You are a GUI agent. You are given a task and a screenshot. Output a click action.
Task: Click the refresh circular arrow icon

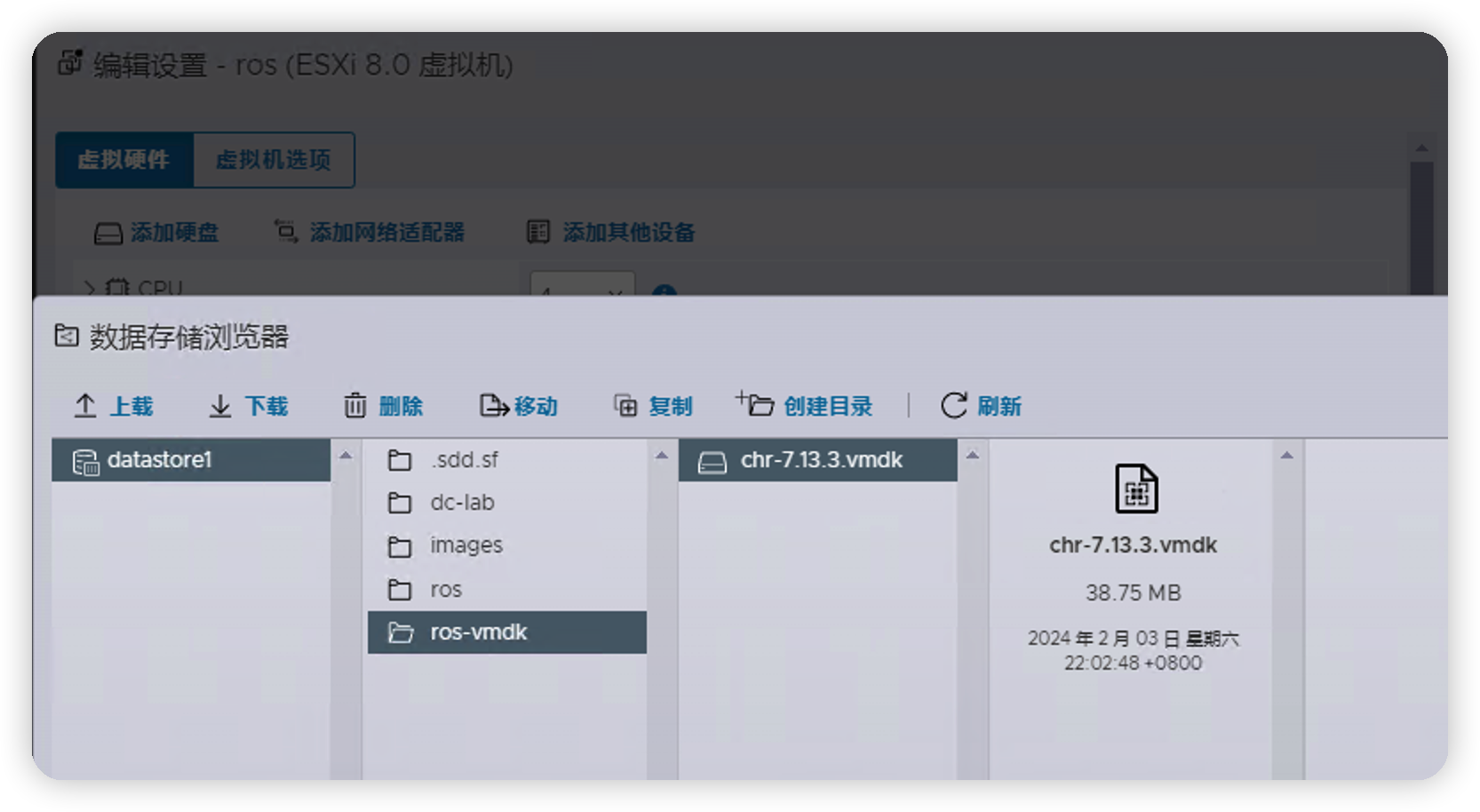pos(954,406)
